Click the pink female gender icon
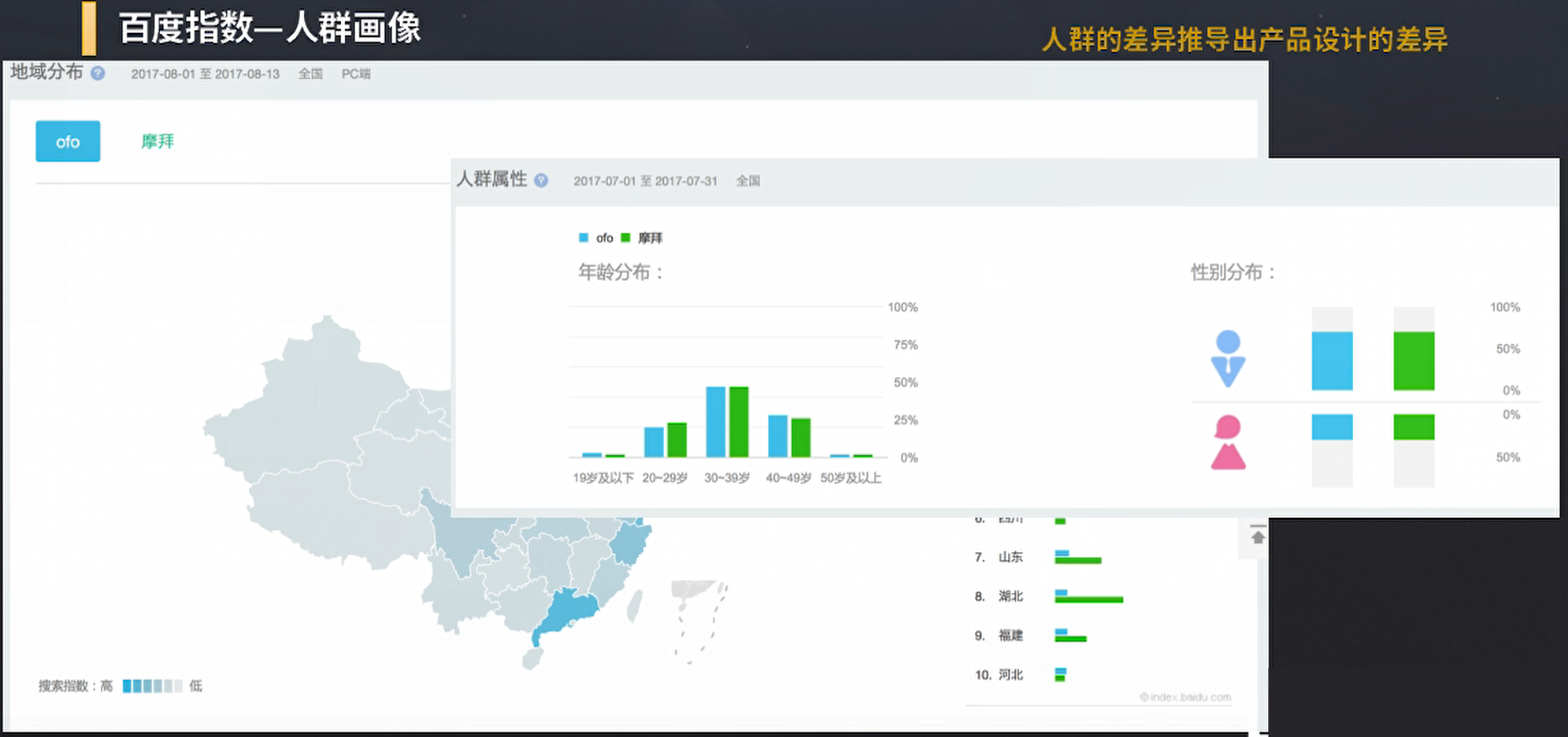This screenshot has height=737, width=1568. (x=1228, y=443)
